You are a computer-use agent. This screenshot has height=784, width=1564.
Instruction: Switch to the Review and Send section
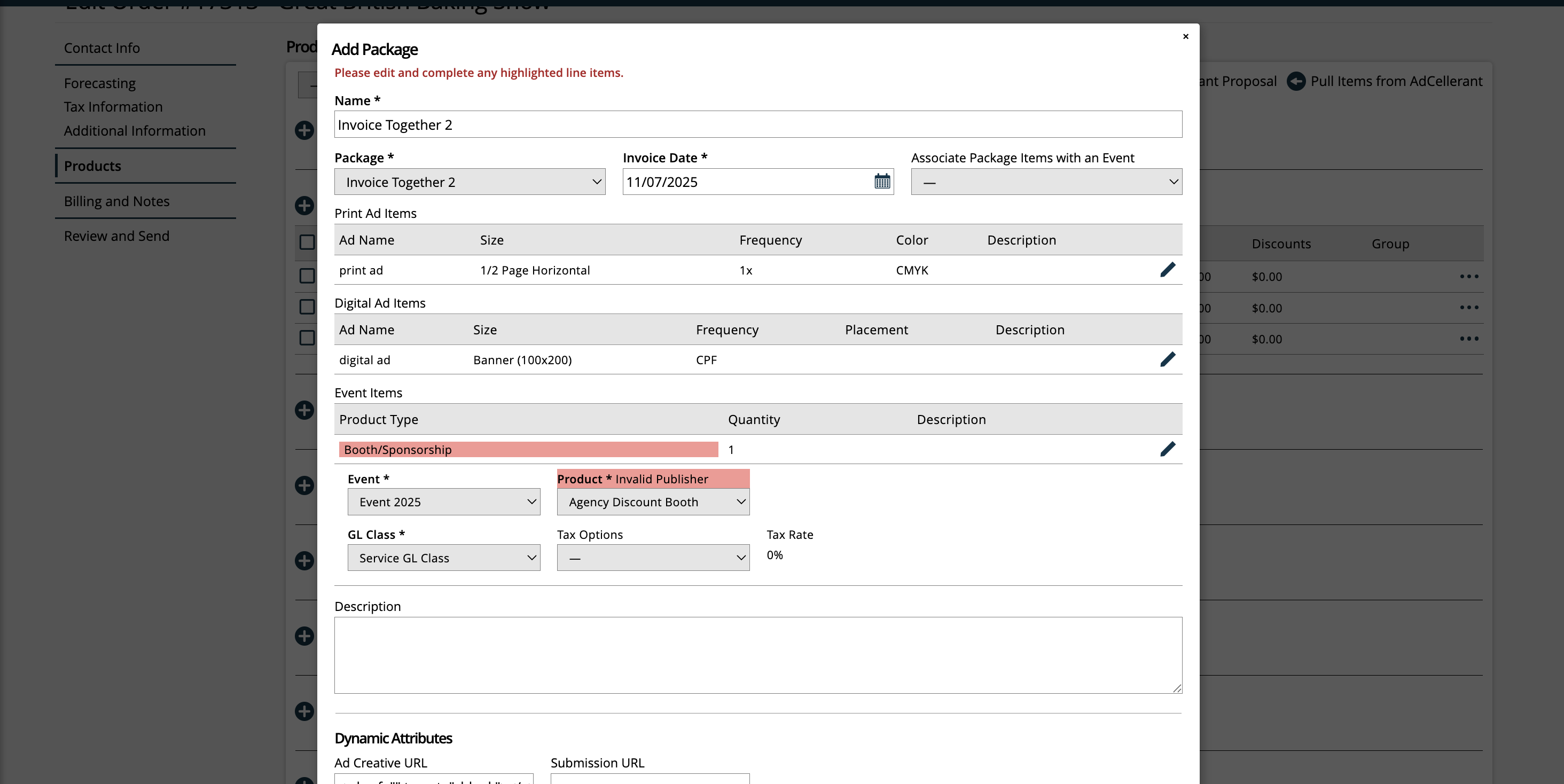click(x=116, y=236)
